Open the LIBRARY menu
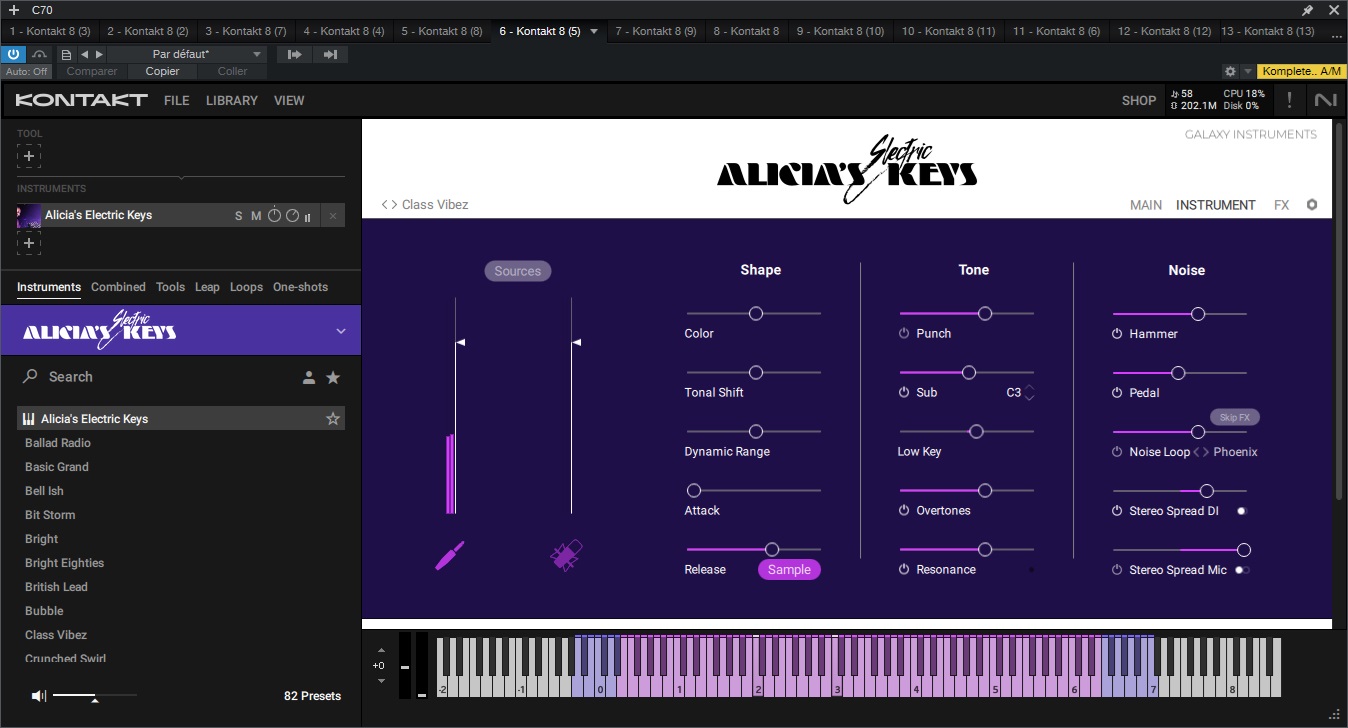The image size is (1348, 728). tap(232, 100)
